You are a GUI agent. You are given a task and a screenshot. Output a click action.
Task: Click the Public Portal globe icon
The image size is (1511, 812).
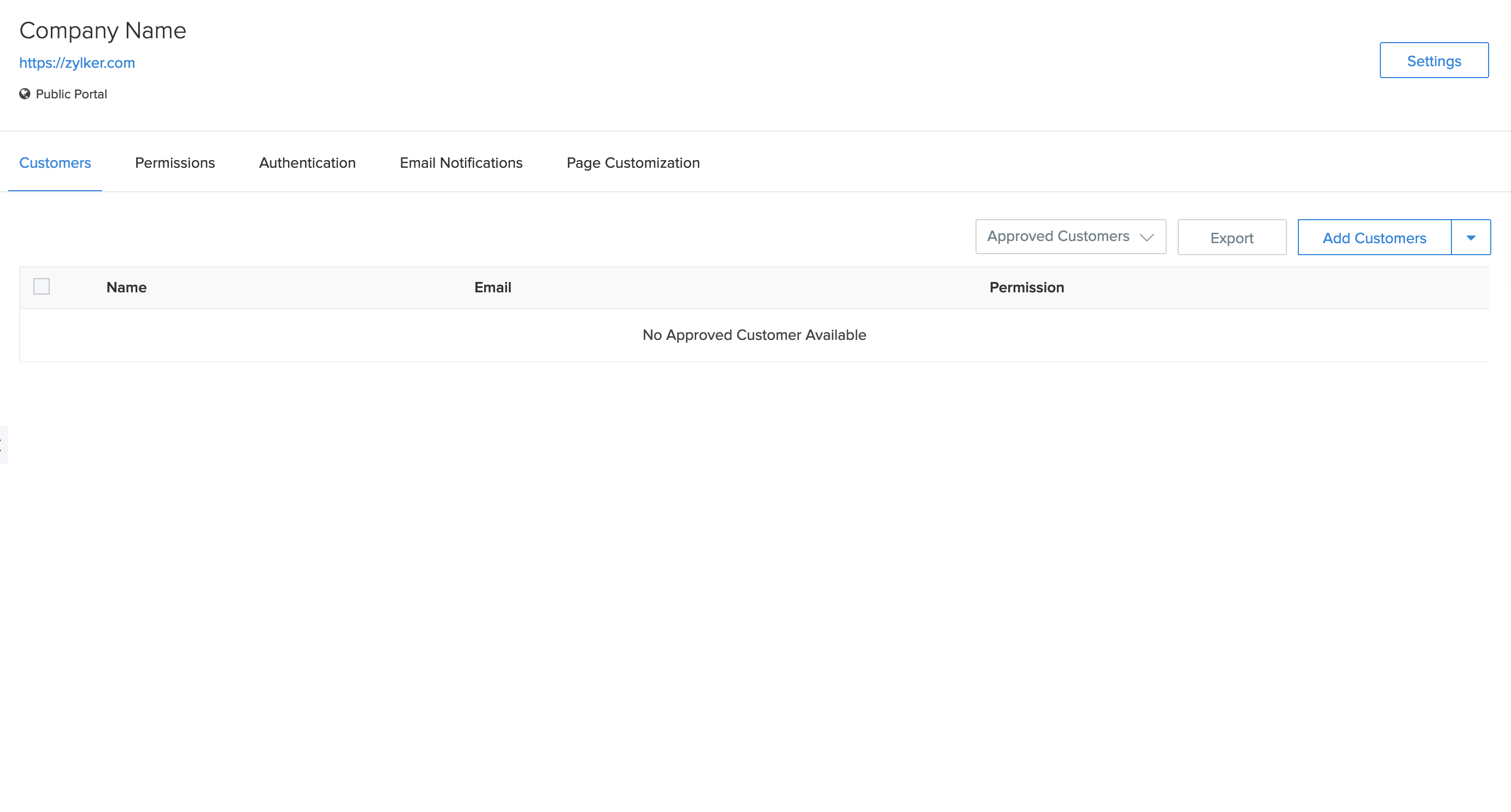(x=24, y=94)
